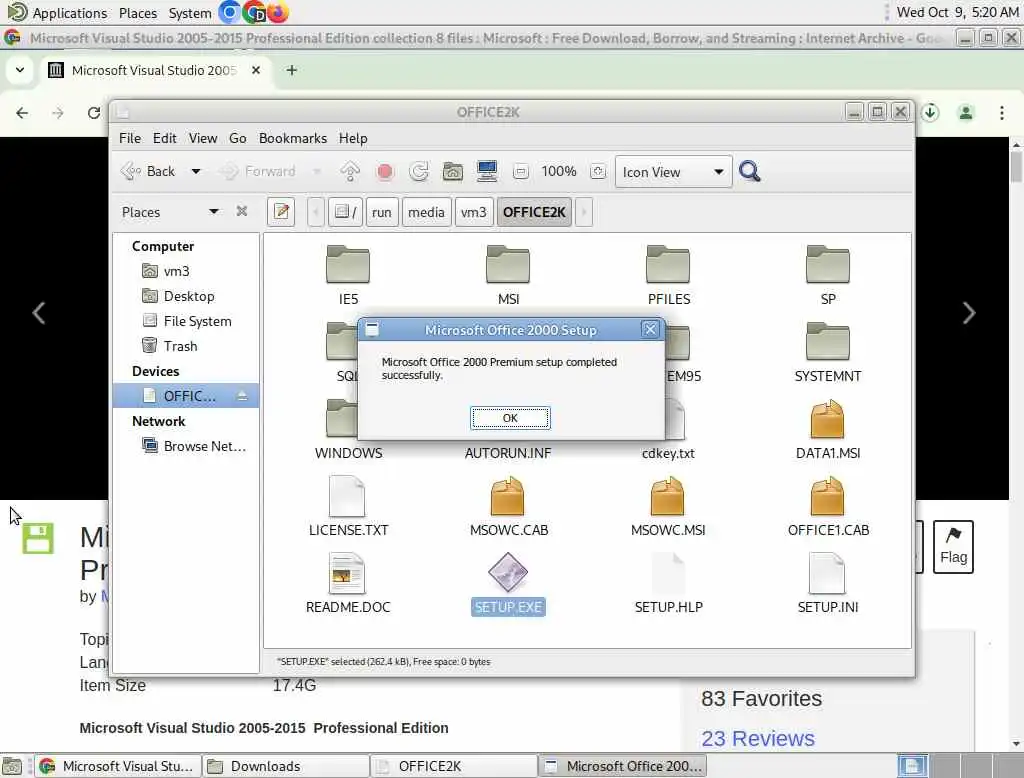Screen dimensions: 1024x778
Task: Select Desktop in the sidebar
Action: point(185,296)
